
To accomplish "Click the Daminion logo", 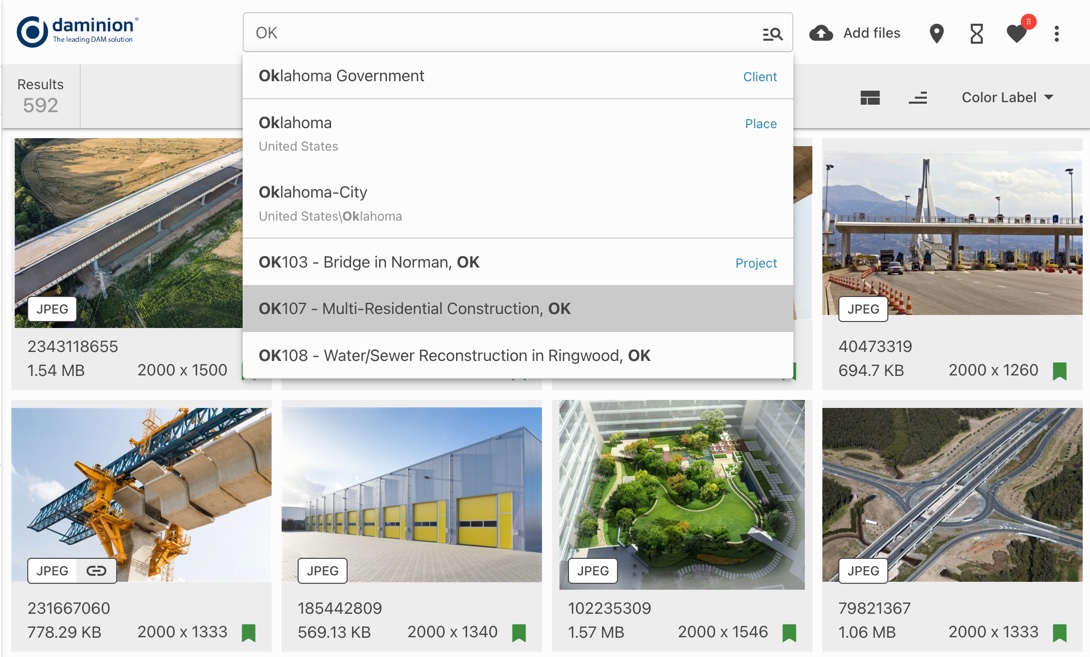I will click(77, 32).
